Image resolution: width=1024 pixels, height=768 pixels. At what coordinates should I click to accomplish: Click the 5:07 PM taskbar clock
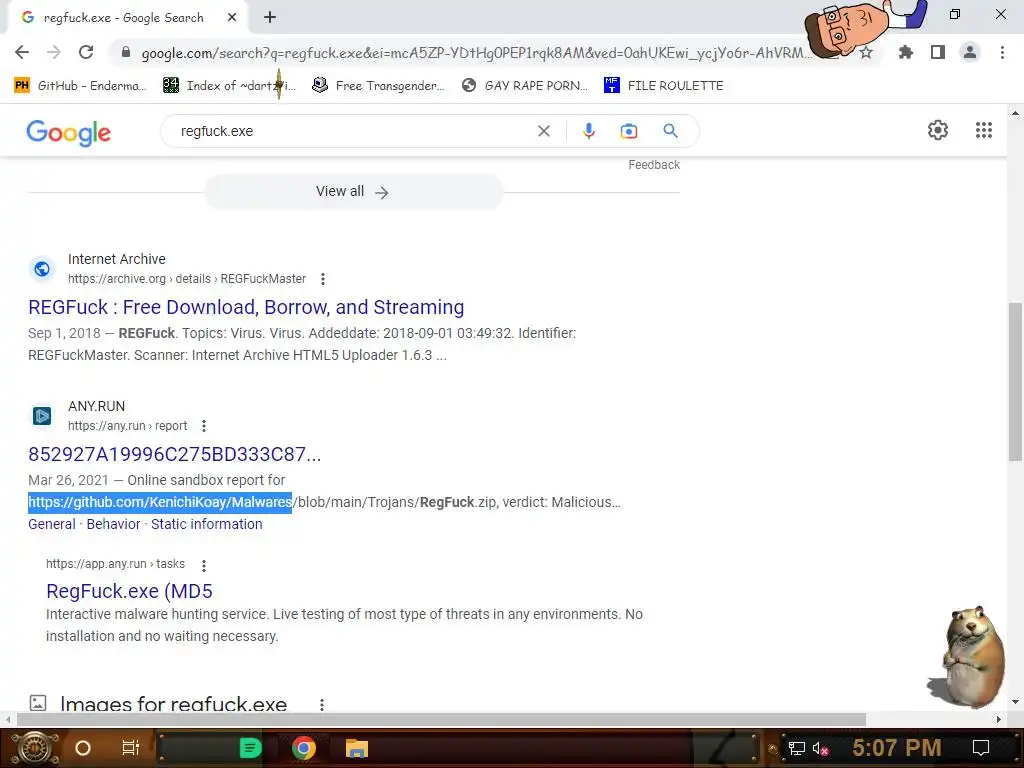pyautogui.click(x=896, y=748)
